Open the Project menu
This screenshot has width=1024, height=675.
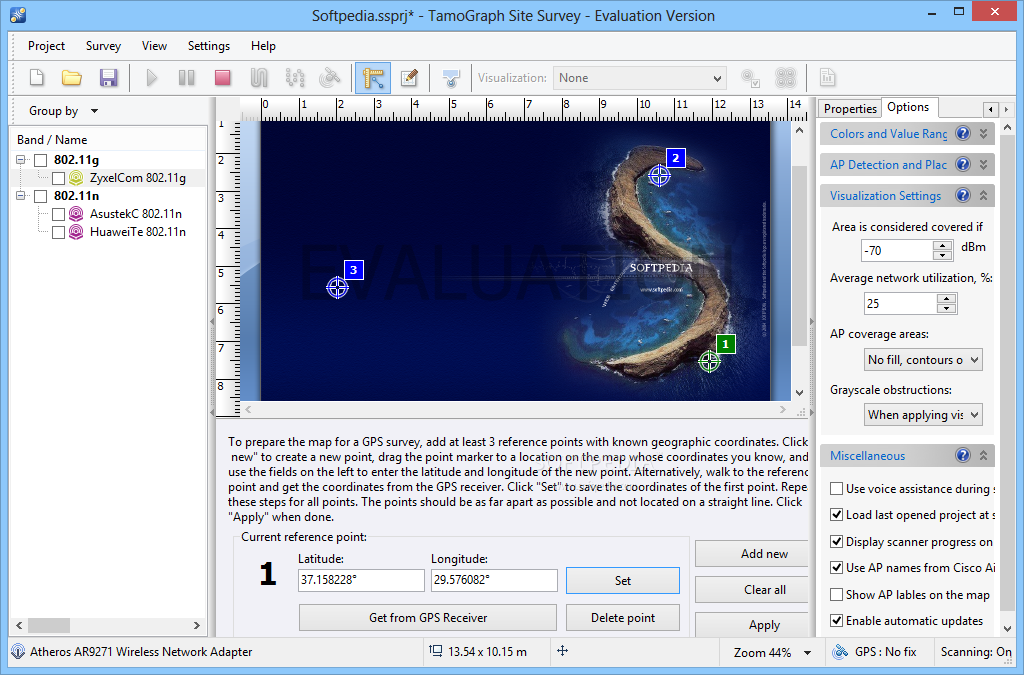click(46, 46)
